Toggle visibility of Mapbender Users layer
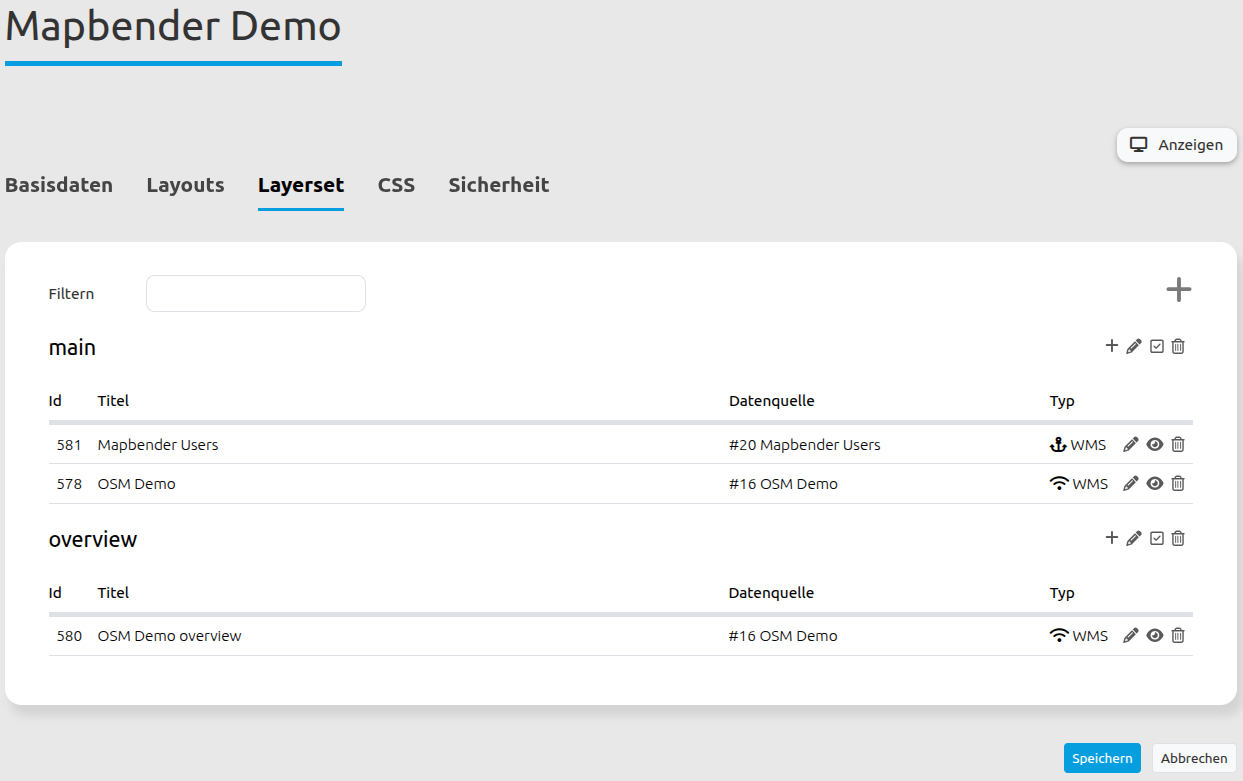The width and height of the screenshot is (1243, 781). [x=1155, y=445]
